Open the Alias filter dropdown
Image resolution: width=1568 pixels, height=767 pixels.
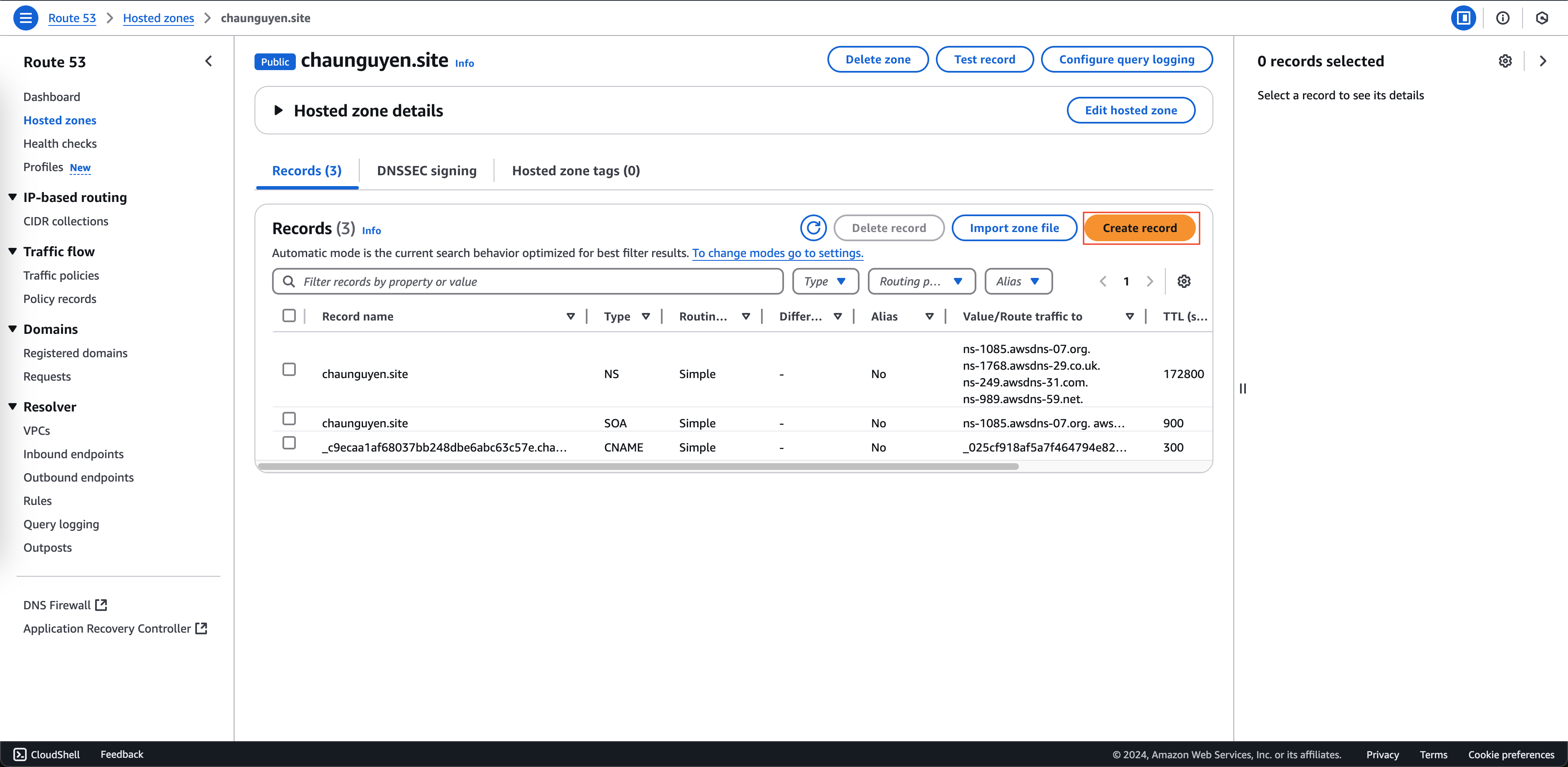pos(1018,281)
